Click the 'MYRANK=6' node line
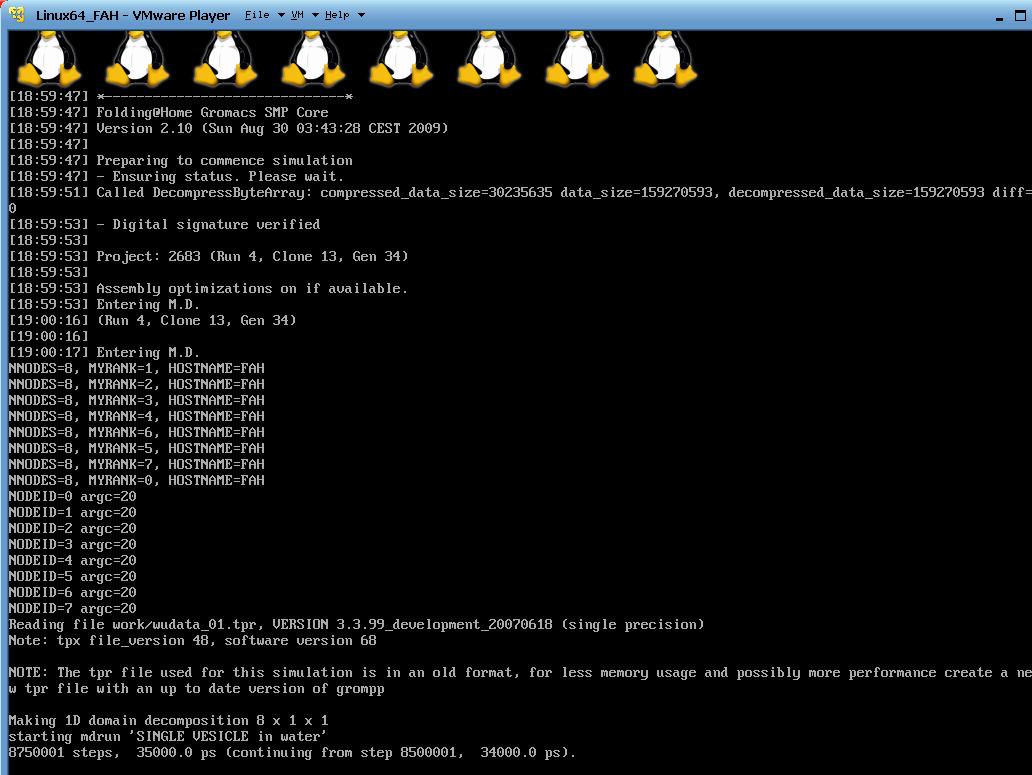The width and height of the screenshot is (1032, 775). pos(137,432)
